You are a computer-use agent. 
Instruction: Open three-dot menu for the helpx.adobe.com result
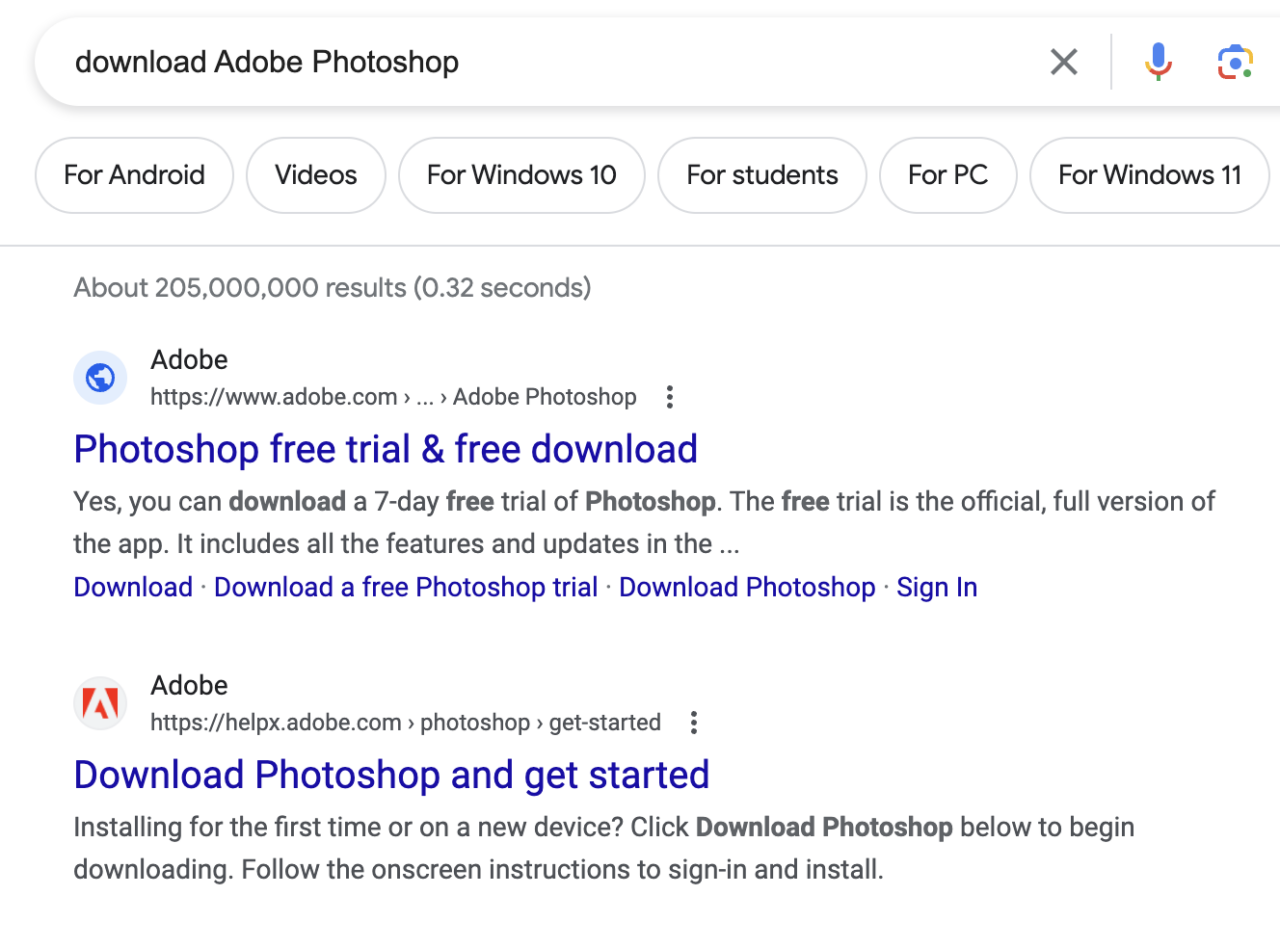point(694,723)
